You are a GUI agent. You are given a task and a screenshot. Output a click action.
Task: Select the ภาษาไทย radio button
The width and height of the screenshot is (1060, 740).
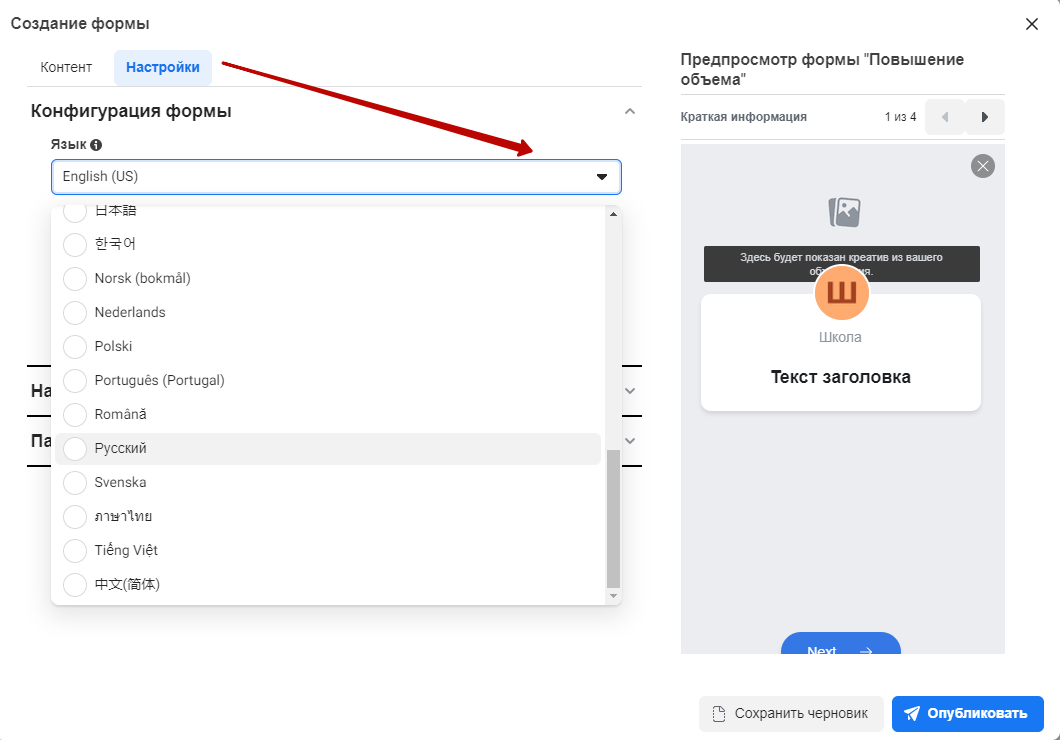click(x=75, y=516)
